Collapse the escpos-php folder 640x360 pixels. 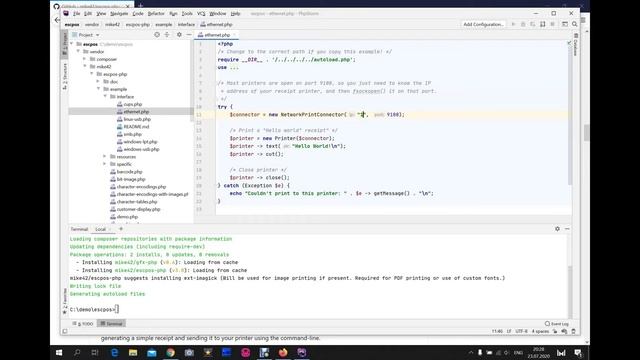[x=92, y=74]
